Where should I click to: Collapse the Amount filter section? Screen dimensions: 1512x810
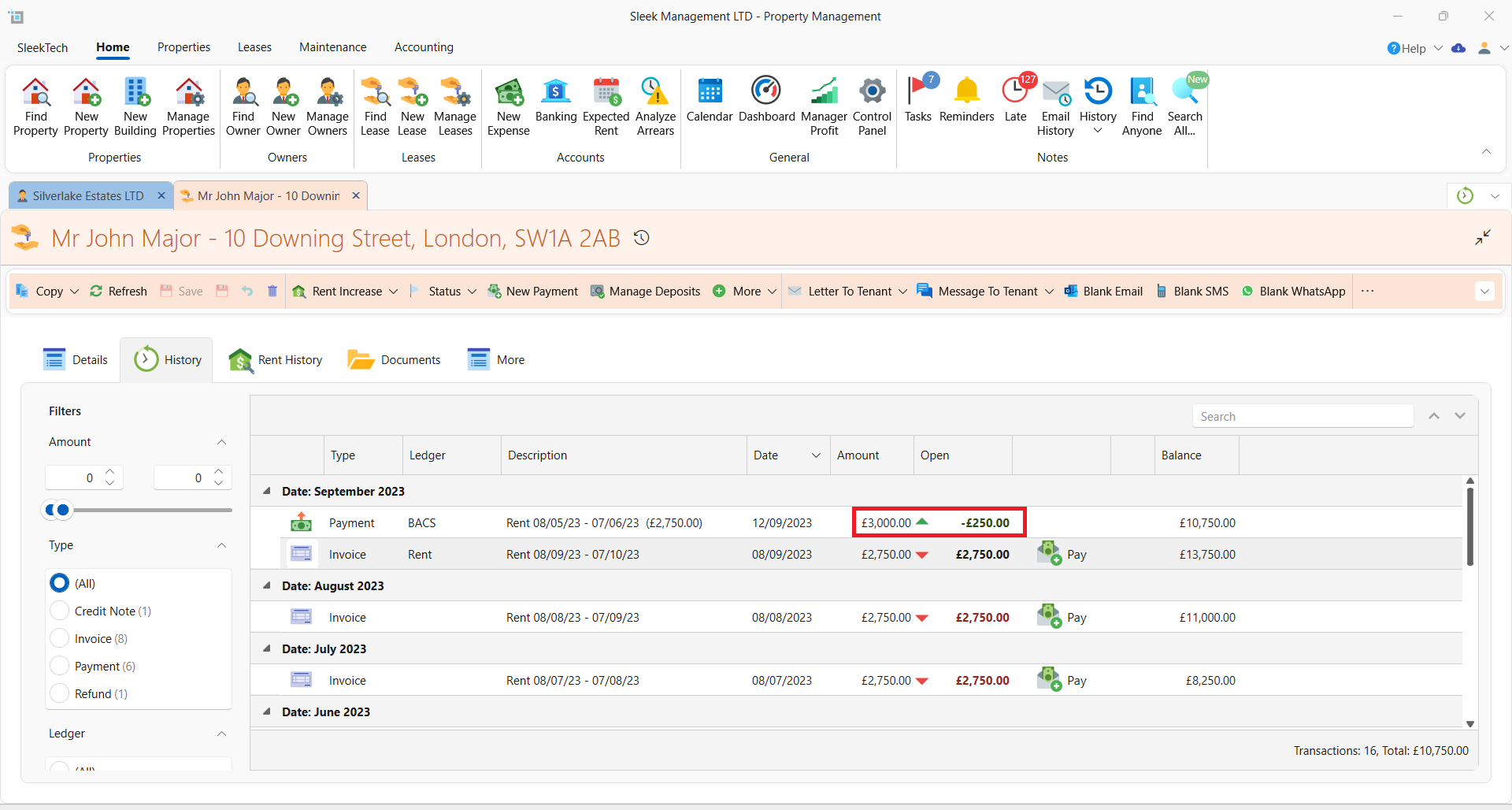pos(221,442)
